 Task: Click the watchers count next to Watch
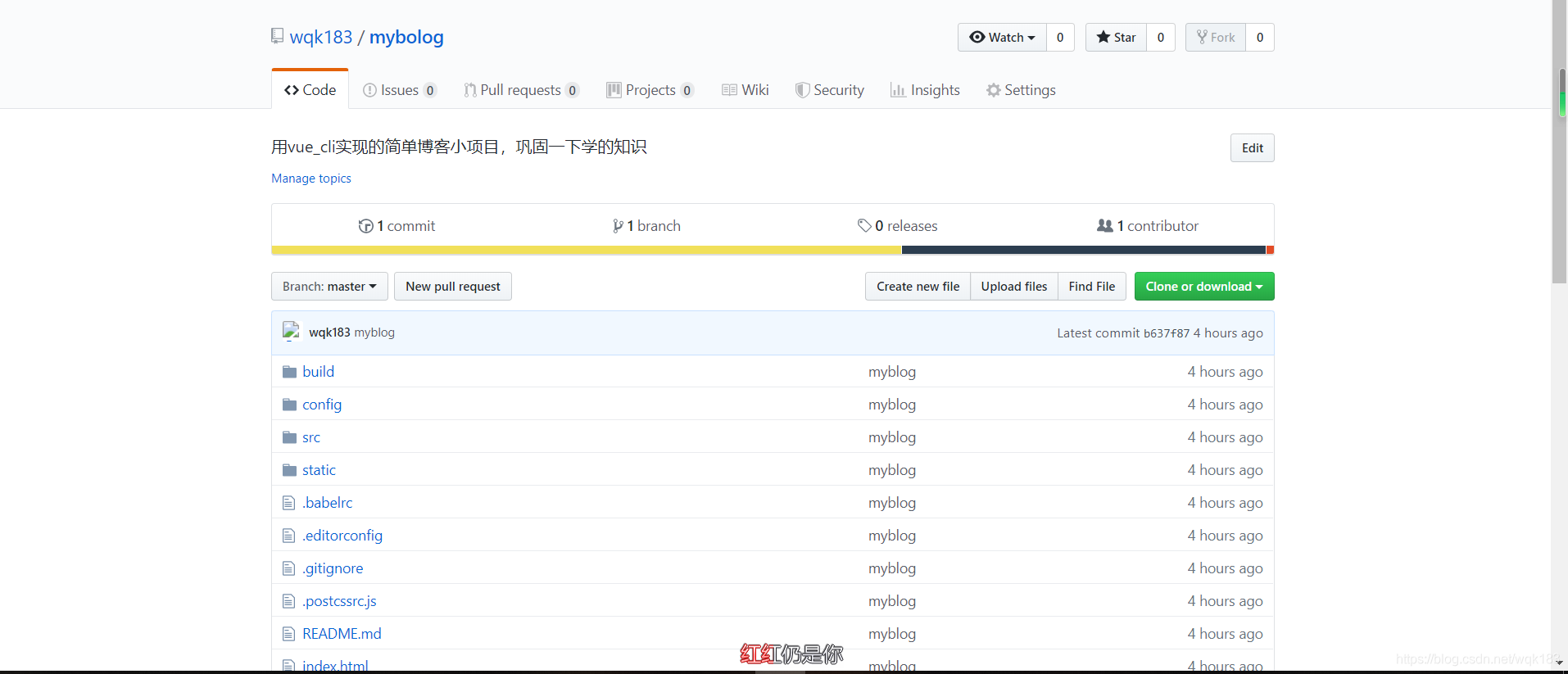coord(1060,38)
